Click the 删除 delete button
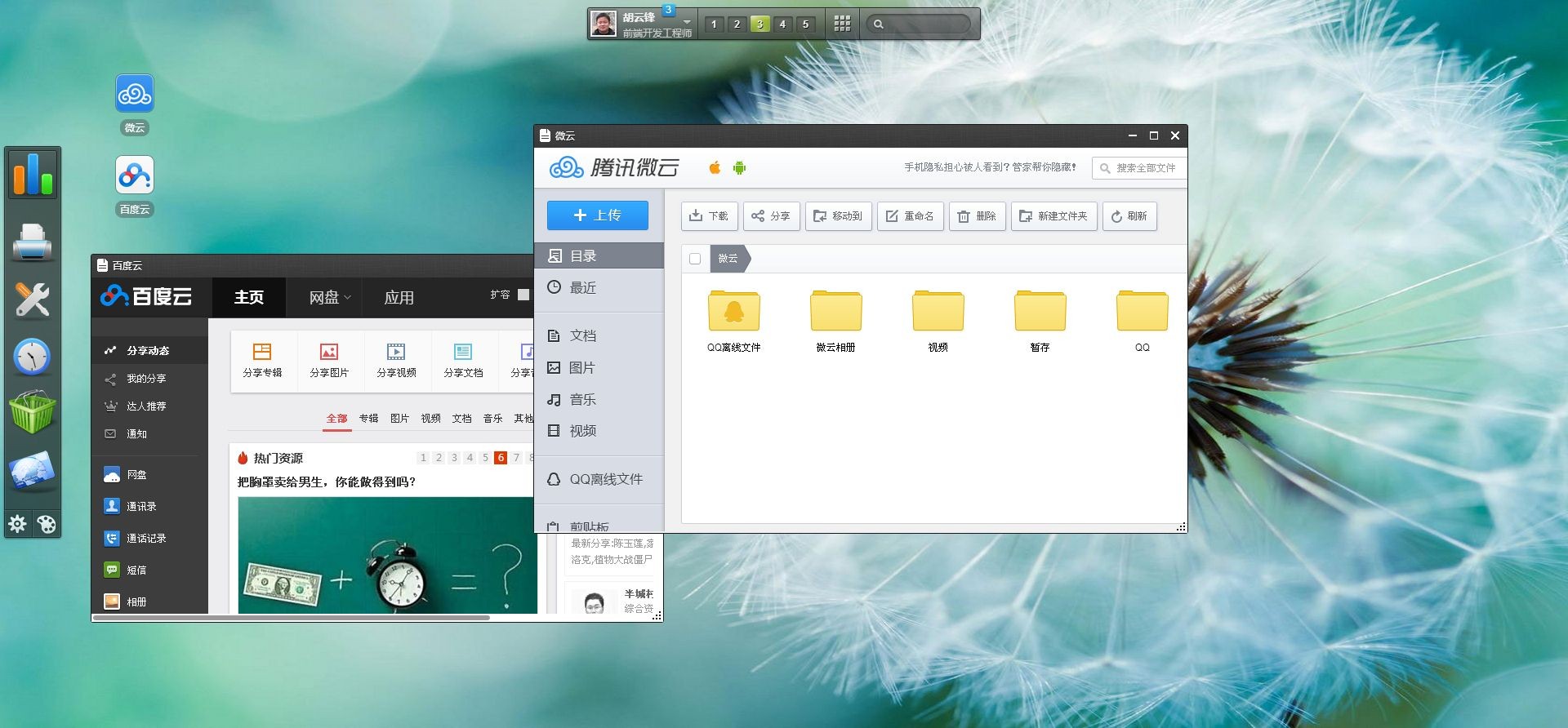Screen dimensions: 1568x728 [978, 216]
